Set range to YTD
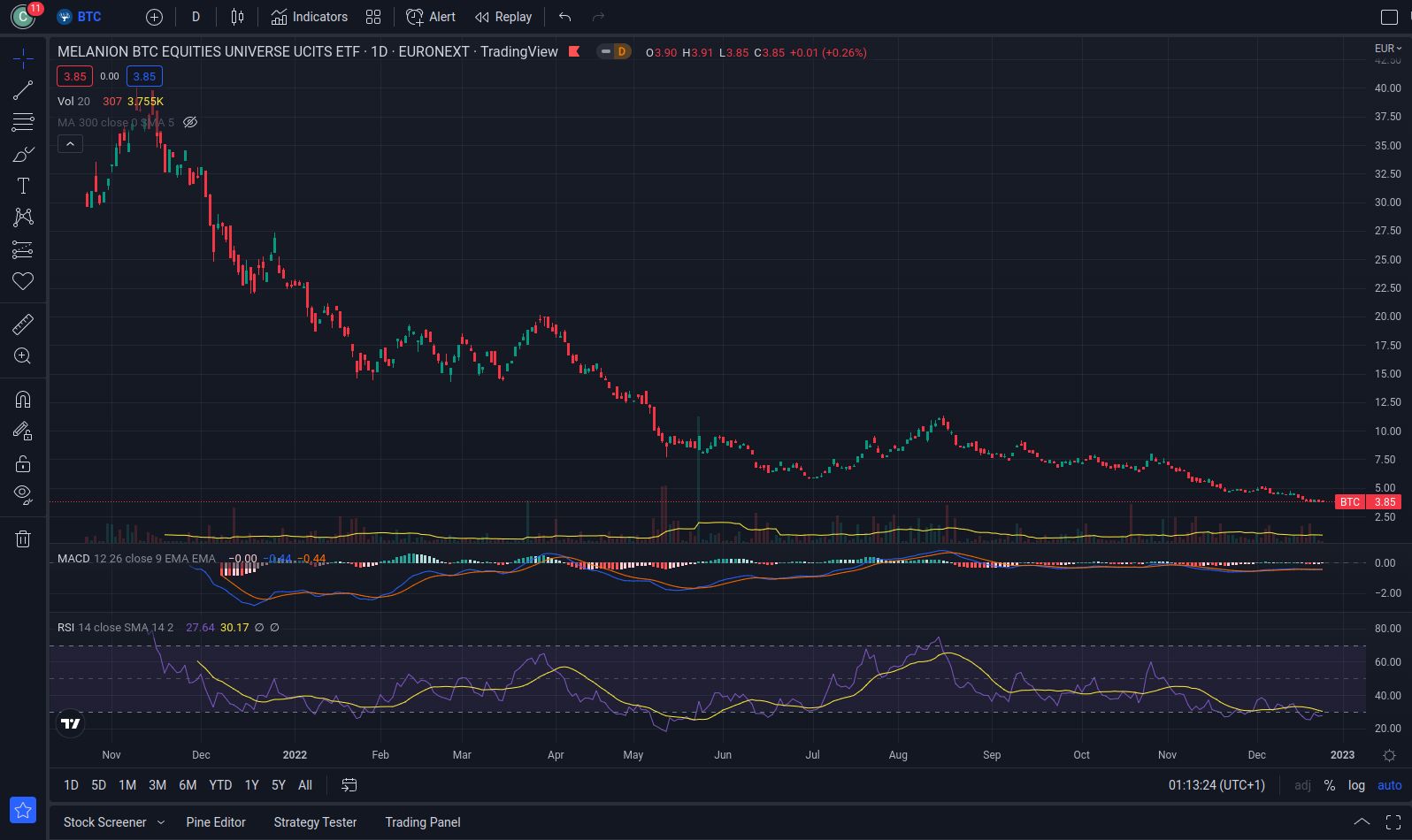This screenshot has width=1412, height=840. click(x=220, y=785)
